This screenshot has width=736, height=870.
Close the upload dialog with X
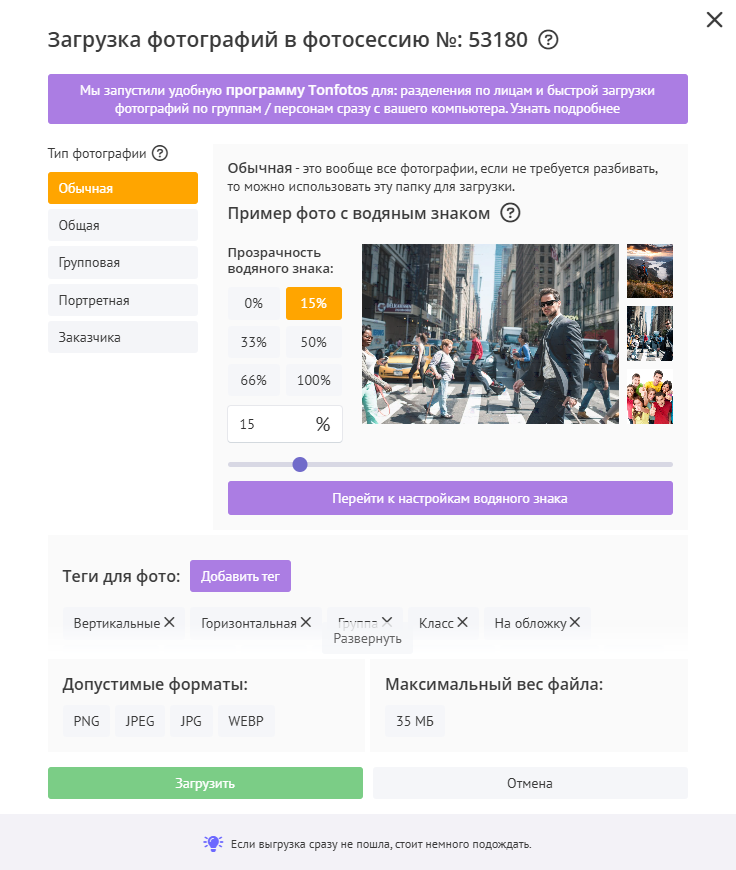(x=714, y=20)
